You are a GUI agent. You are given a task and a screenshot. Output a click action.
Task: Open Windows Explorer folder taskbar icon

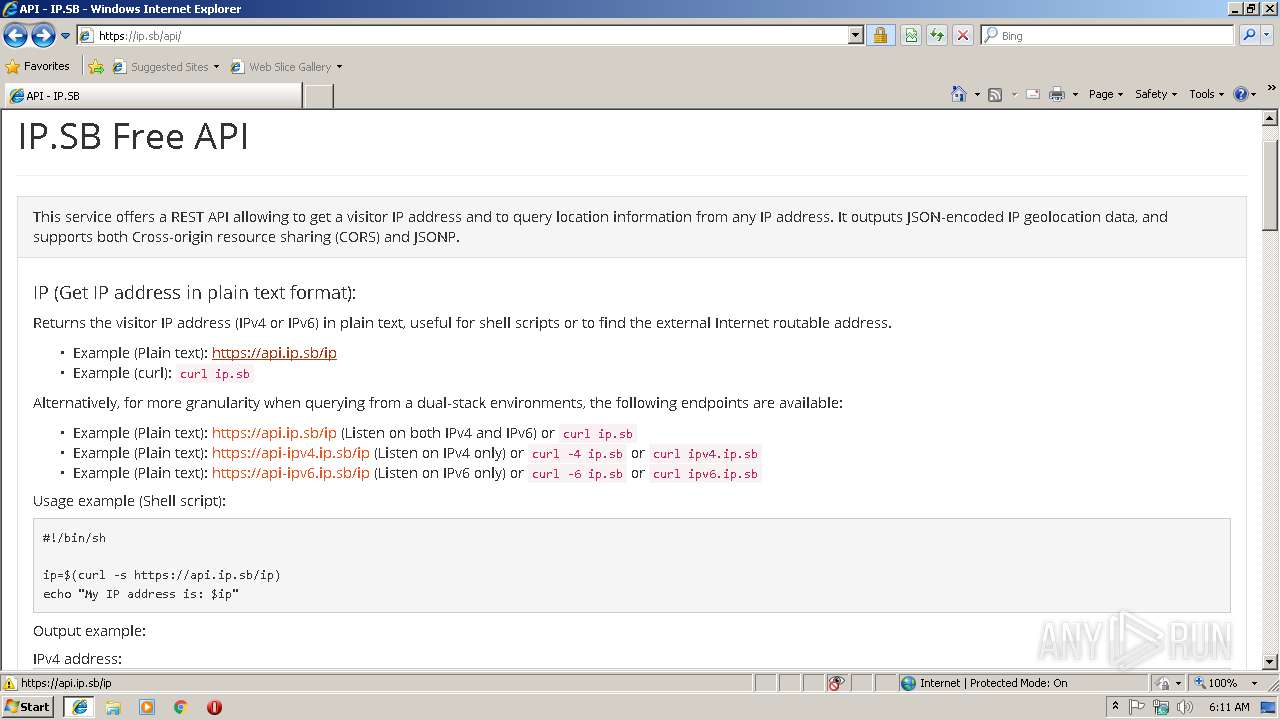[x=113, y=707]
